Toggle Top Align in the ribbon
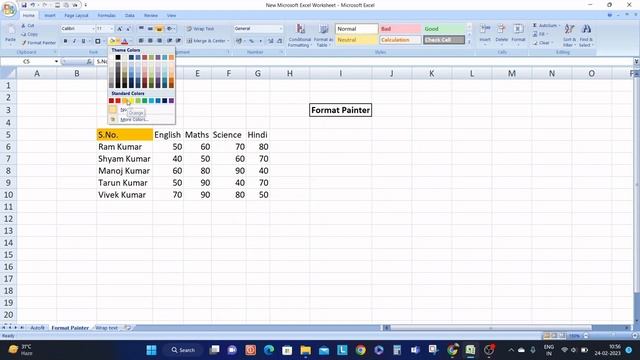This screenshot has height=360, width=640. click(x=141, y=29)
